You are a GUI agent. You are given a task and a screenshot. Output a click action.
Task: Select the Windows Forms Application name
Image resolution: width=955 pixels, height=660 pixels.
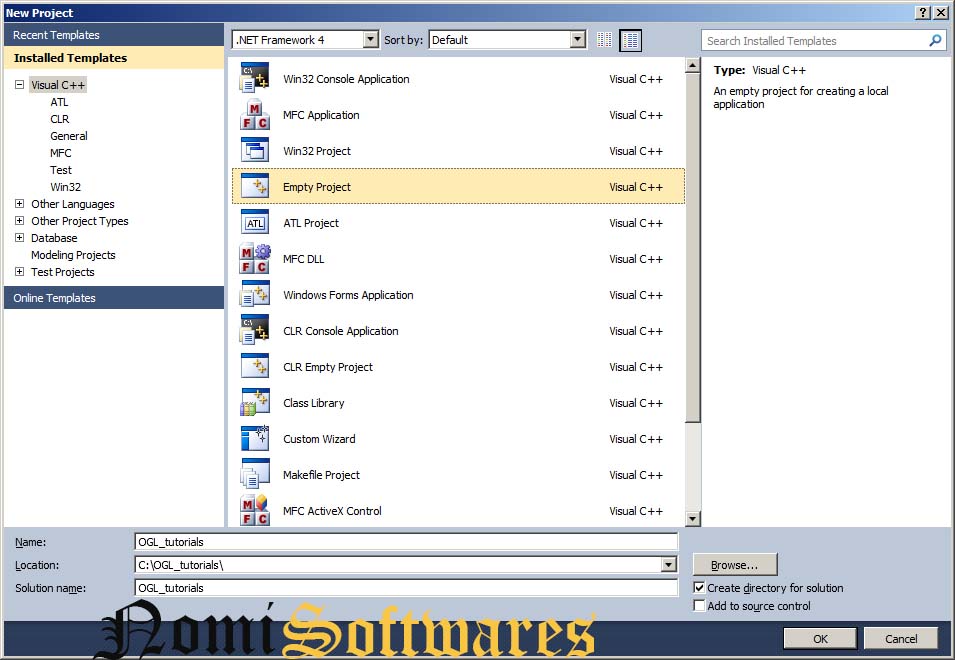[x=348, y=295]
